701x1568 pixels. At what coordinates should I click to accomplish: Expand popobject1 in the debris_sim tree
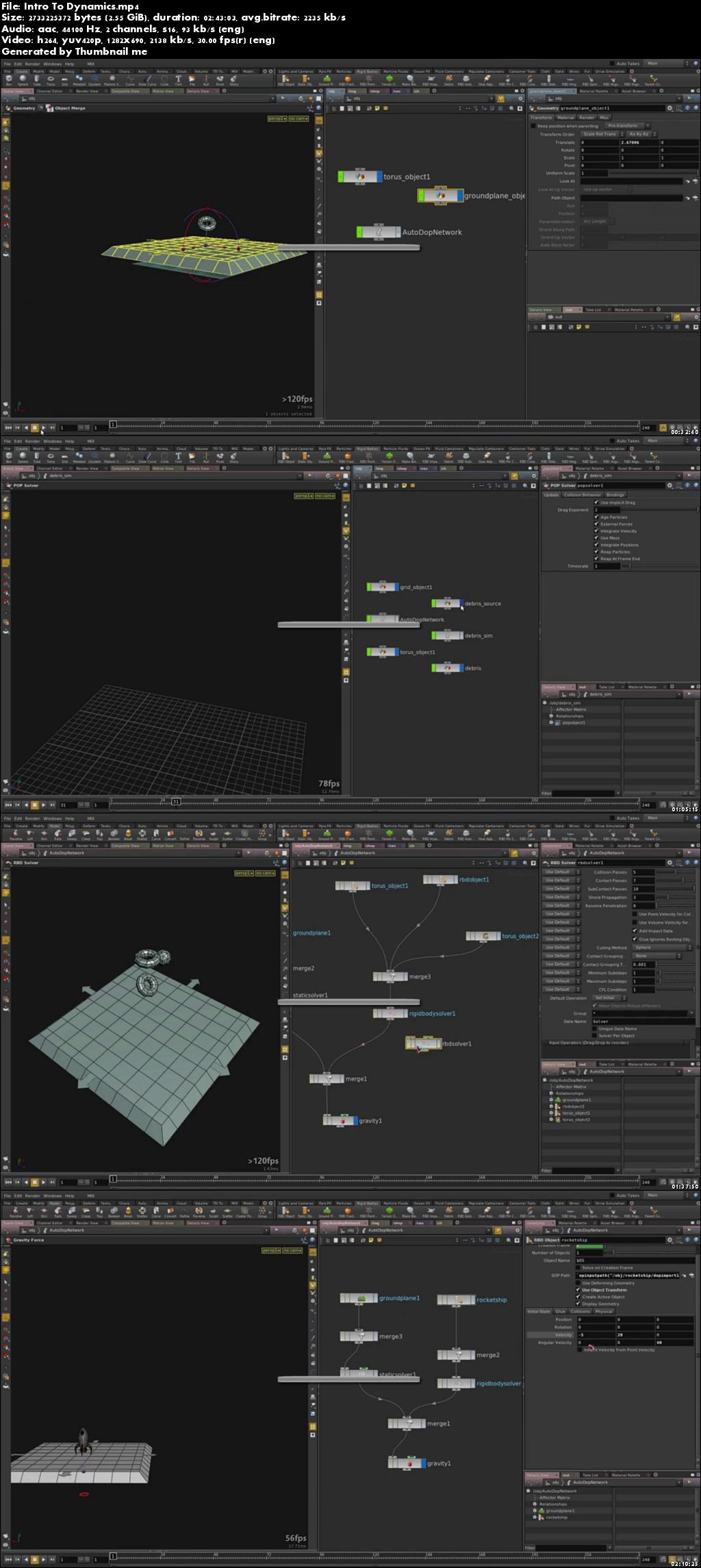tap(552, 722)
